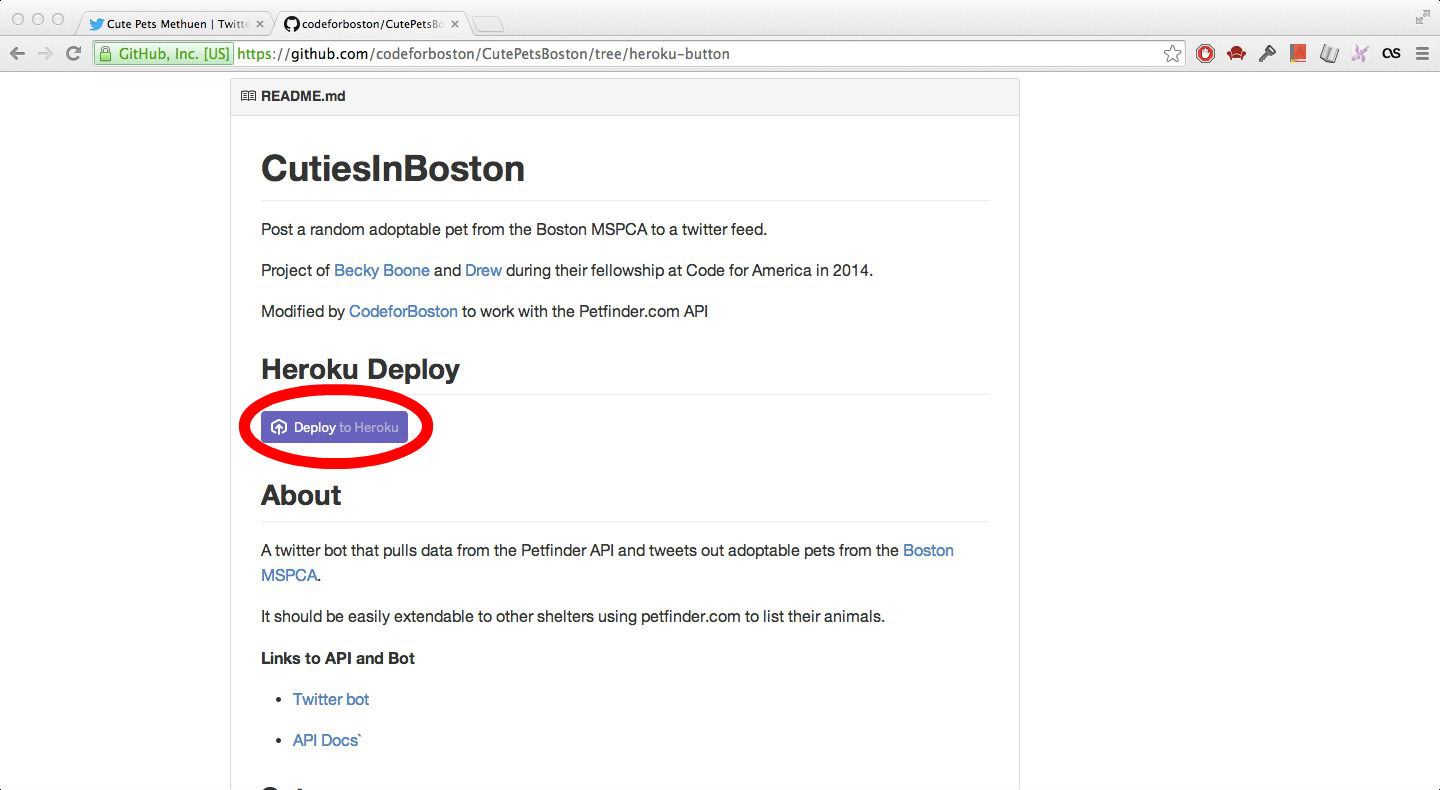This screenshot has height=790, width=1440.
Task: Click the README.md book icon
Action: (248, 96)
